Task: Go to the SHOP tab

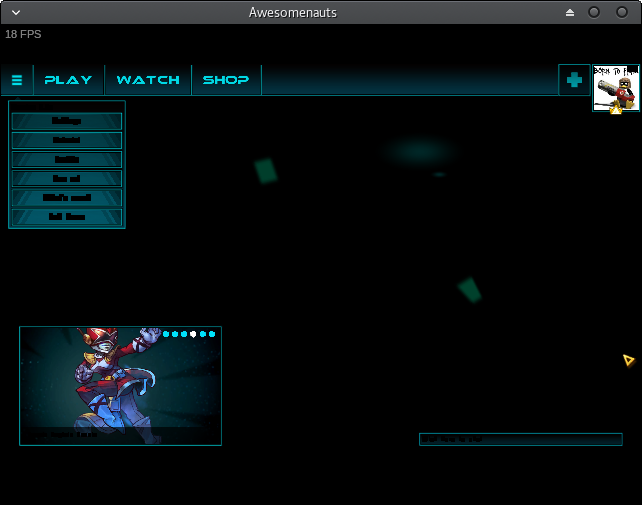Action: (226, 80)
